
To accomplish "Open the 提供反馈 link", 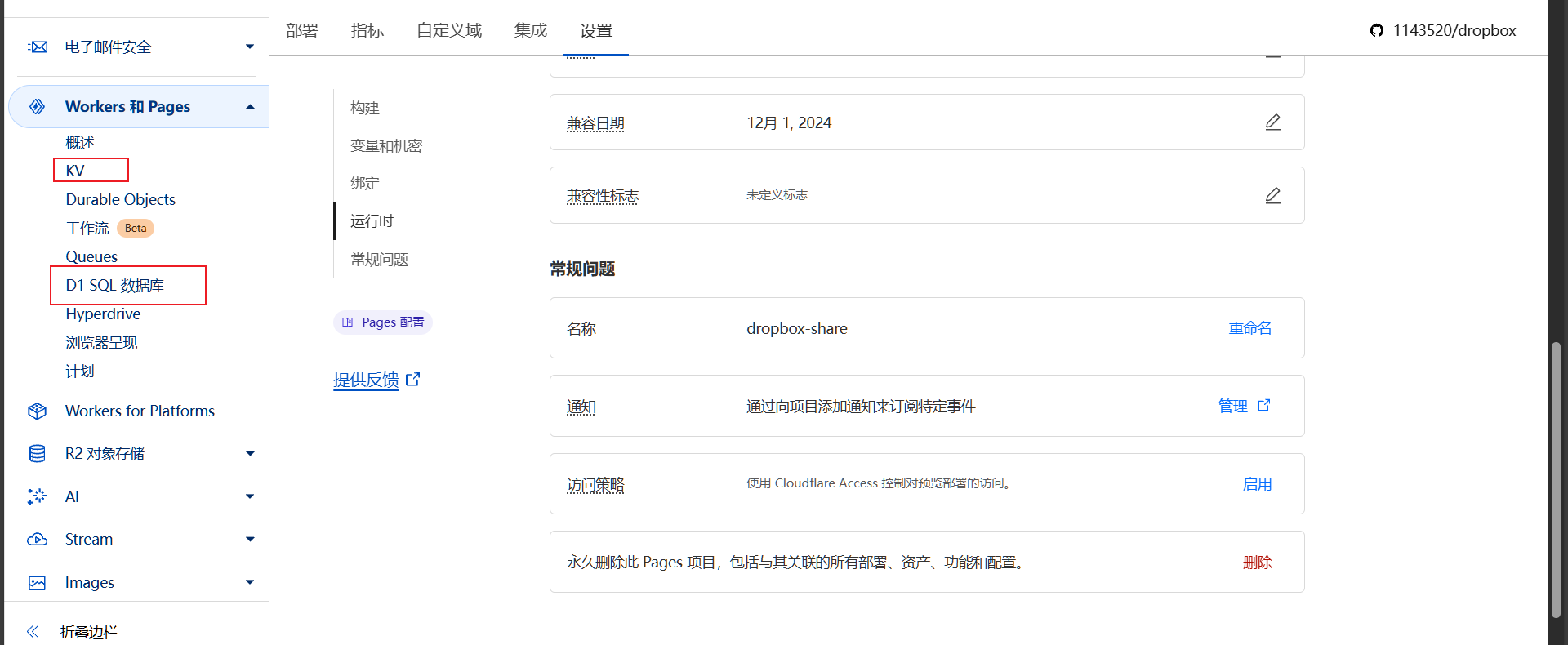I will coord(367,380).
